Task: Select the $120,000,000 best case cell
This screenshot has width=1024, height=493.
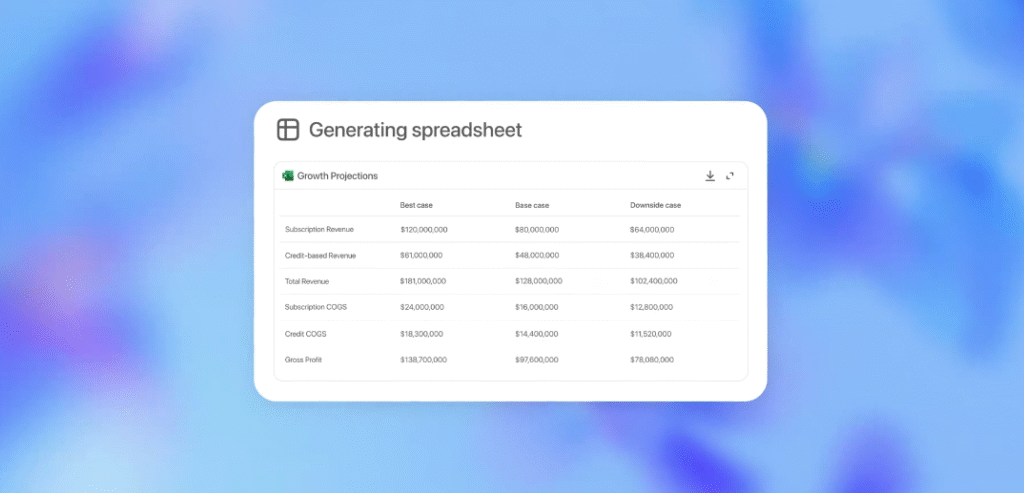Action: click(424, 230)
